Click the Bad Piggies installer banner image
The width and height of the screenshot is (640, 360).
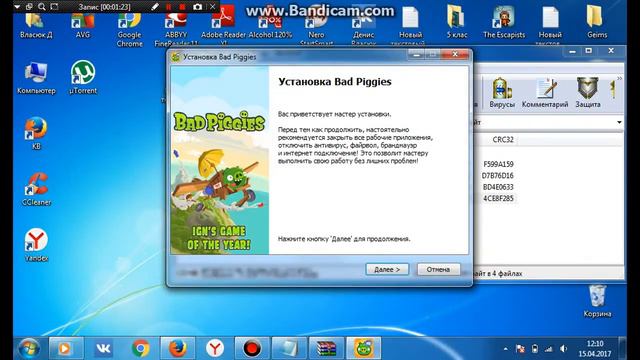click(220, 160)
